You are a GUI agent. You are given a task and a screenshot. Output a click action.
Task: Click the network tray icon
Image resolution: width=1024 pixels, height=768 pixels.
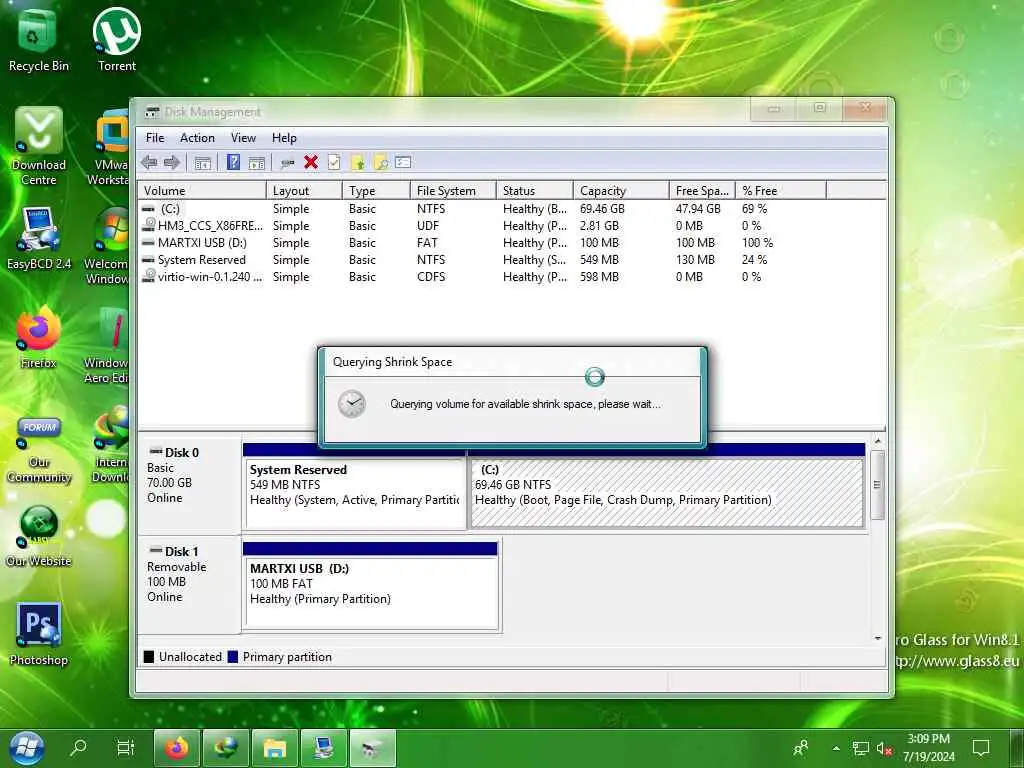tap(861, 748)
